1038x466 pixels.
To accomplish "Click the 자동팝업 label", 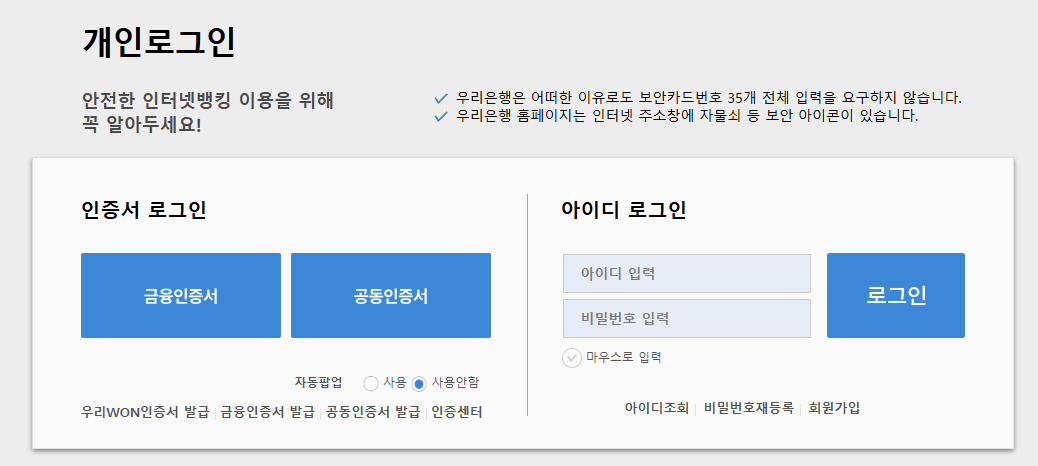I will tap(318, 382).
